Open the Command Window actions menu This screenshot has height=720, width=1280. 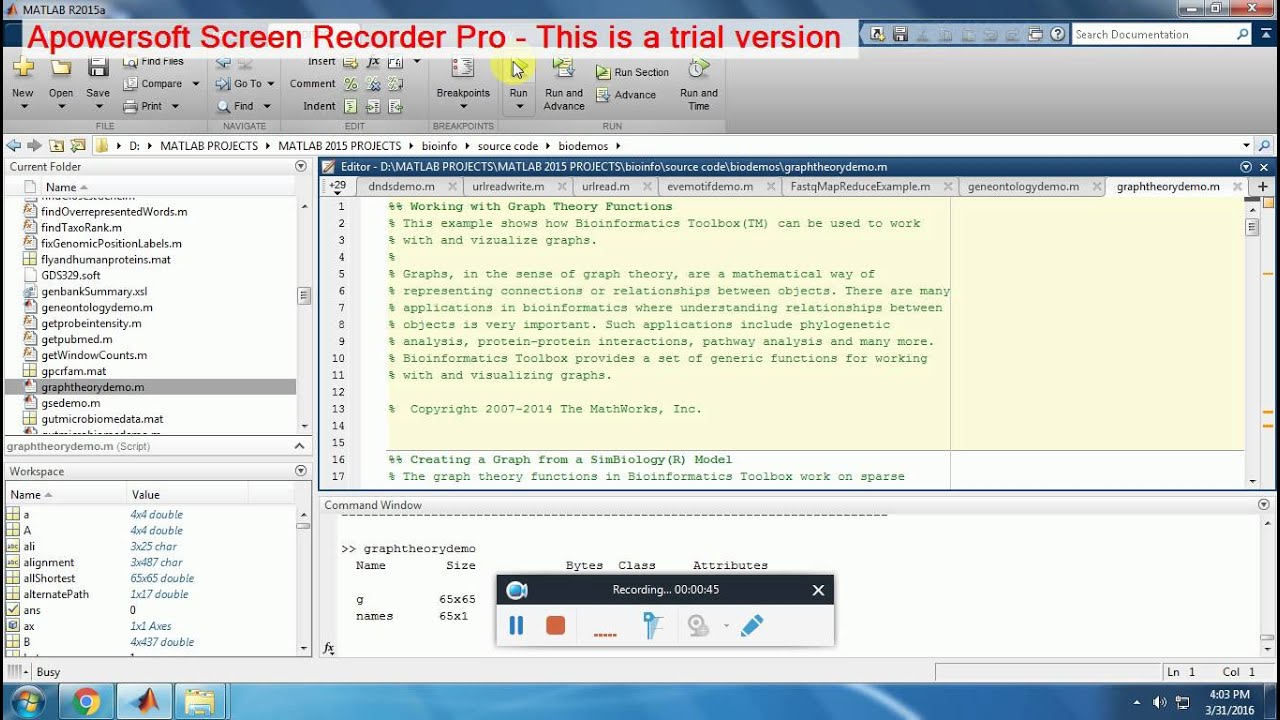point(1263,505)
